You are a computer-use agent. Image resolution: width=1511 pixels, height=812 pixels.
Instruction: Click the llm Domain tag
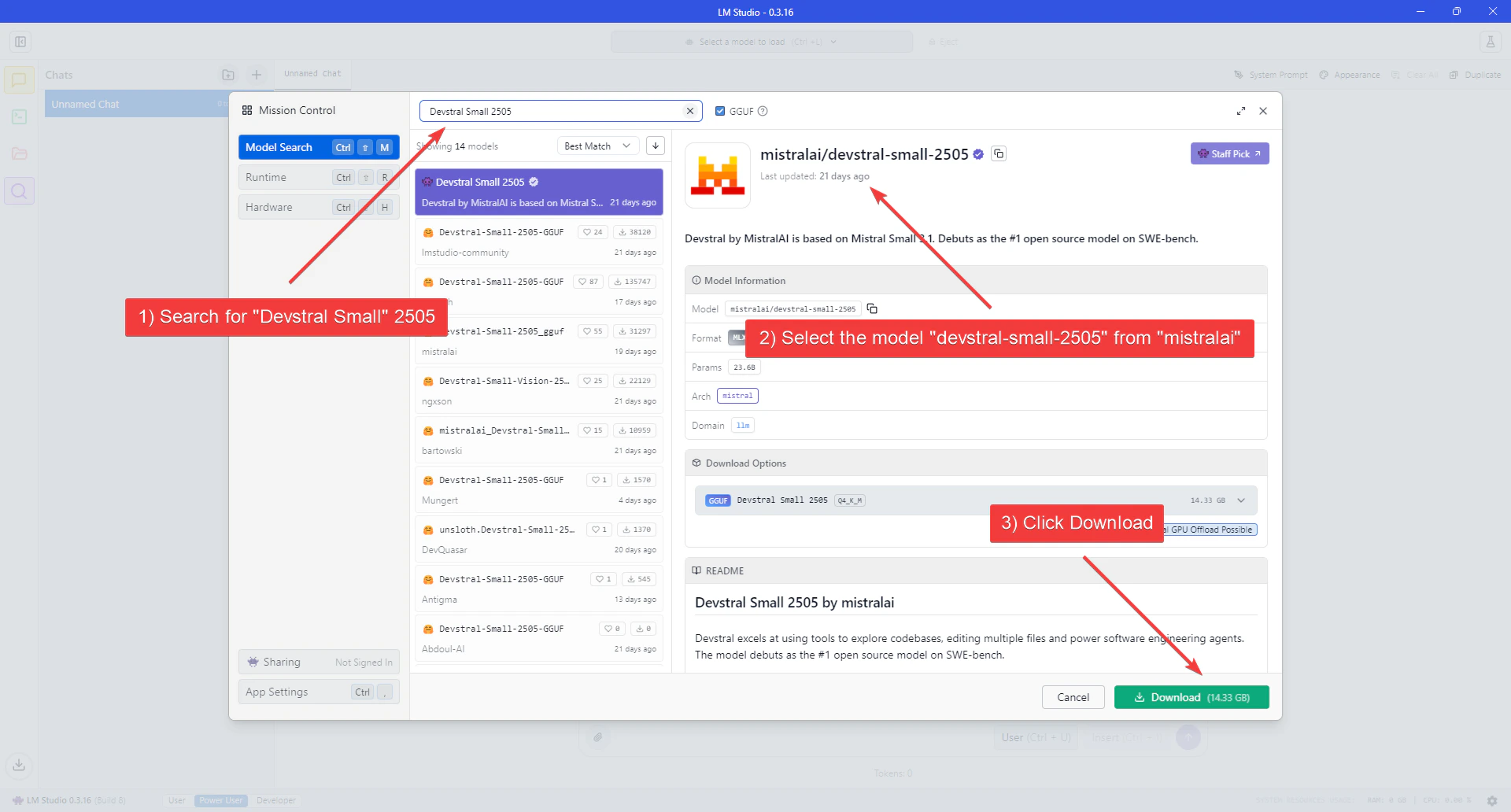click(743, 425)
